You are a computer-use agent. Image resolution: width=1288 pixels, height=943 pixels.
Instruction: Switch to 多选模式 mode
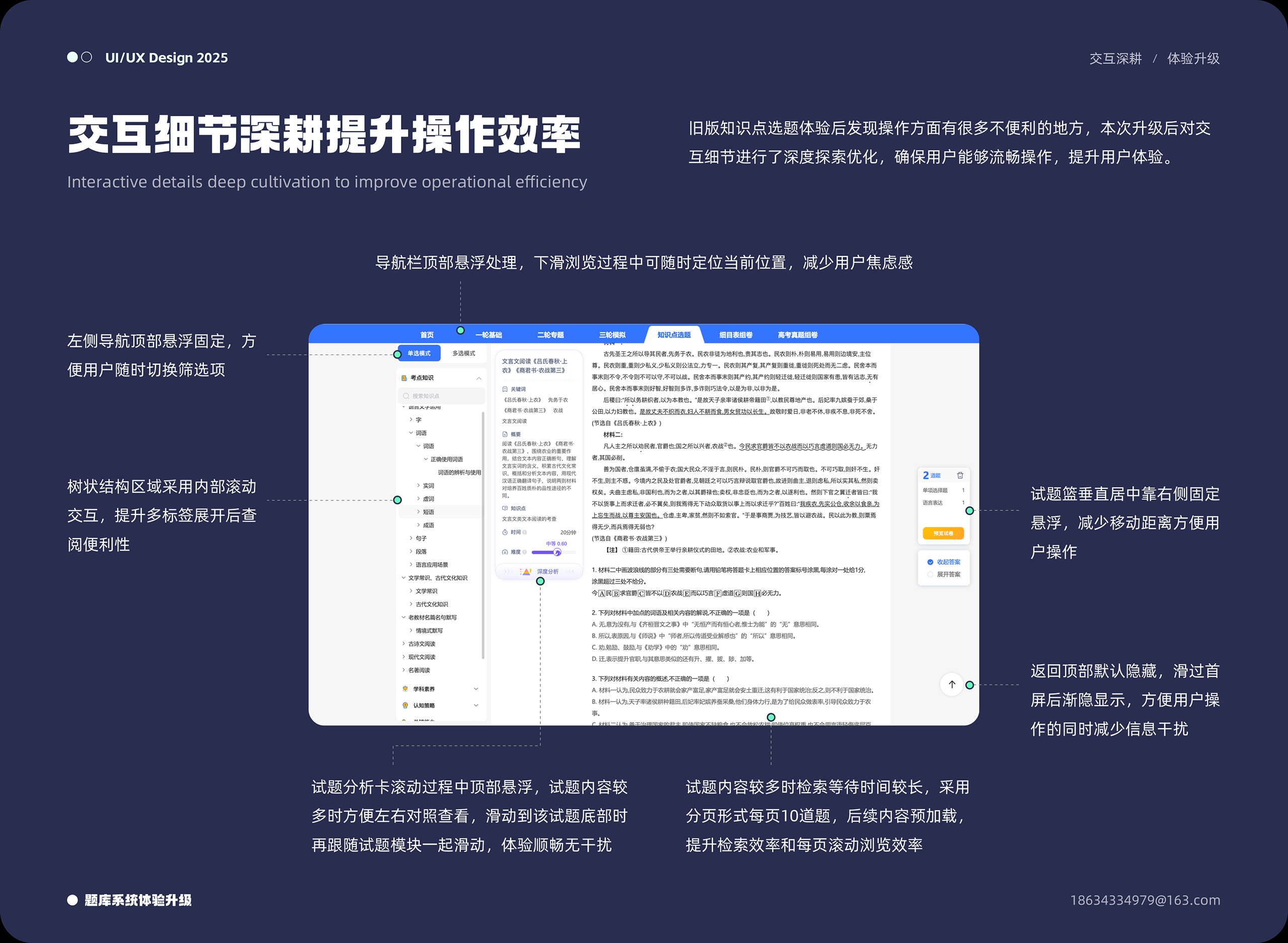coord(463,354)
